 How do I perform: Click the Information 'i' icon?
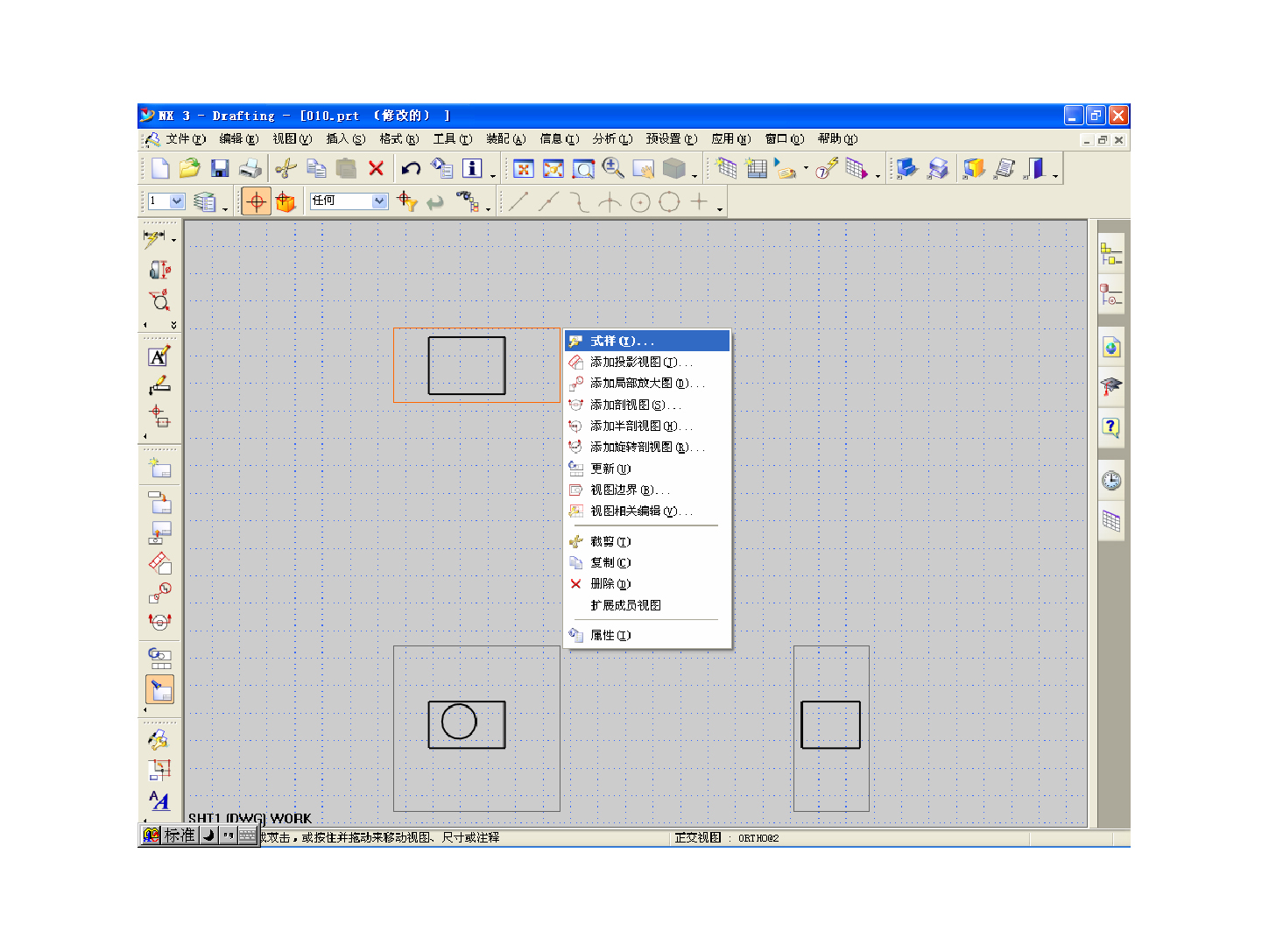point(472,168)
